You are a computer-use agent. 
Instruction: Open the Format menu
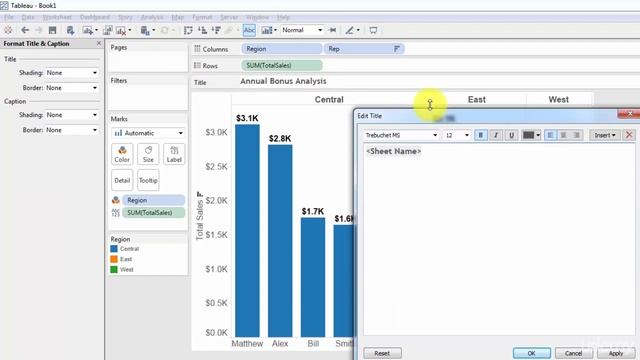202,17
